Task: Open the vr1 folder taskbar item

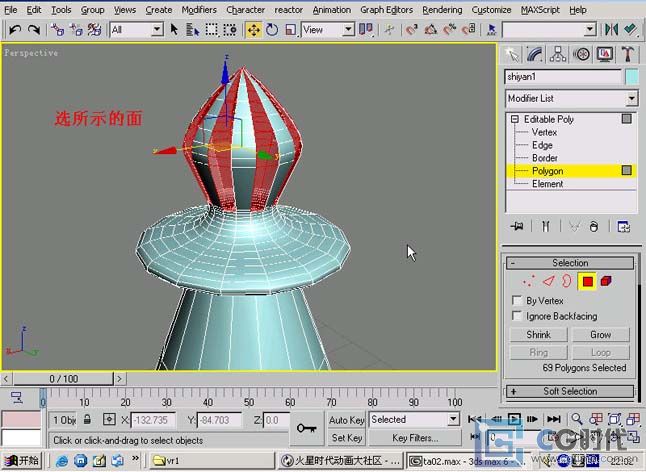Action: click(x=211, y=460)
